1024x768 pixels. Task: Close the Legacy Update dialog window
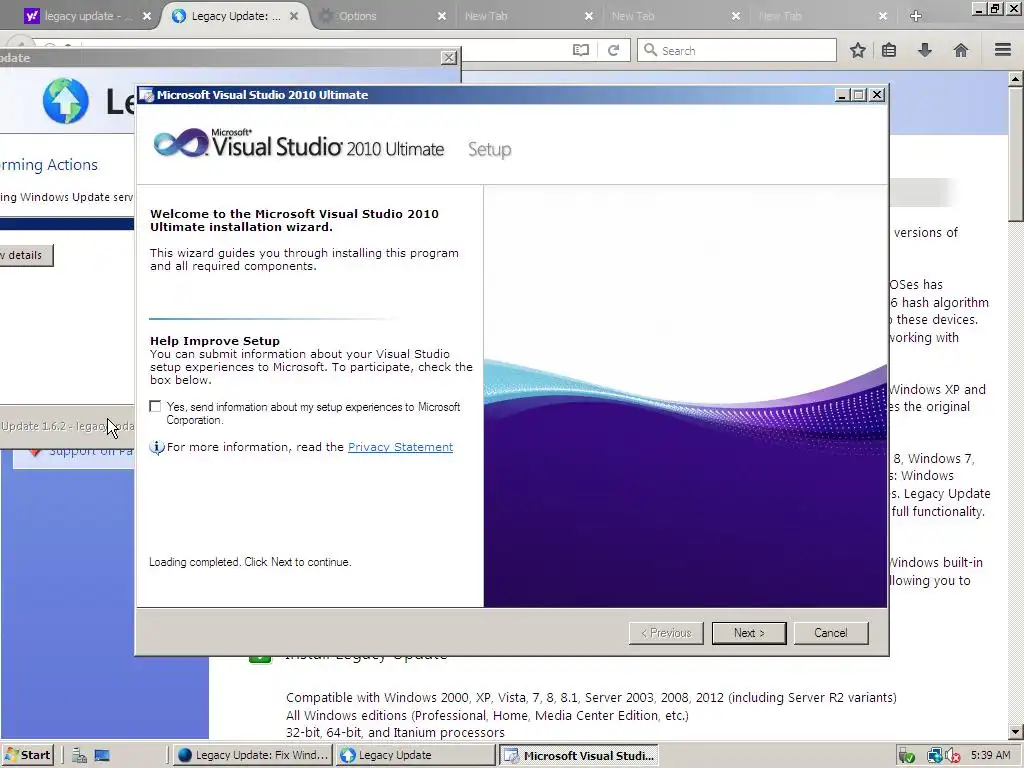(x=449, y=57)
